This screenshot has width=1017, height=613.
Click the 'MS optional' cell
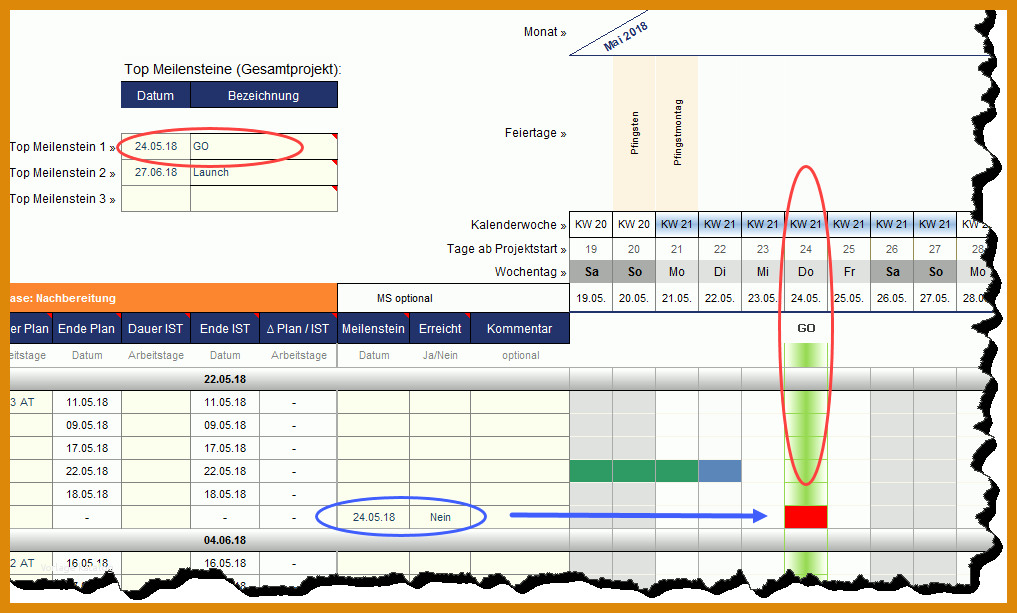tap(453, 298)
